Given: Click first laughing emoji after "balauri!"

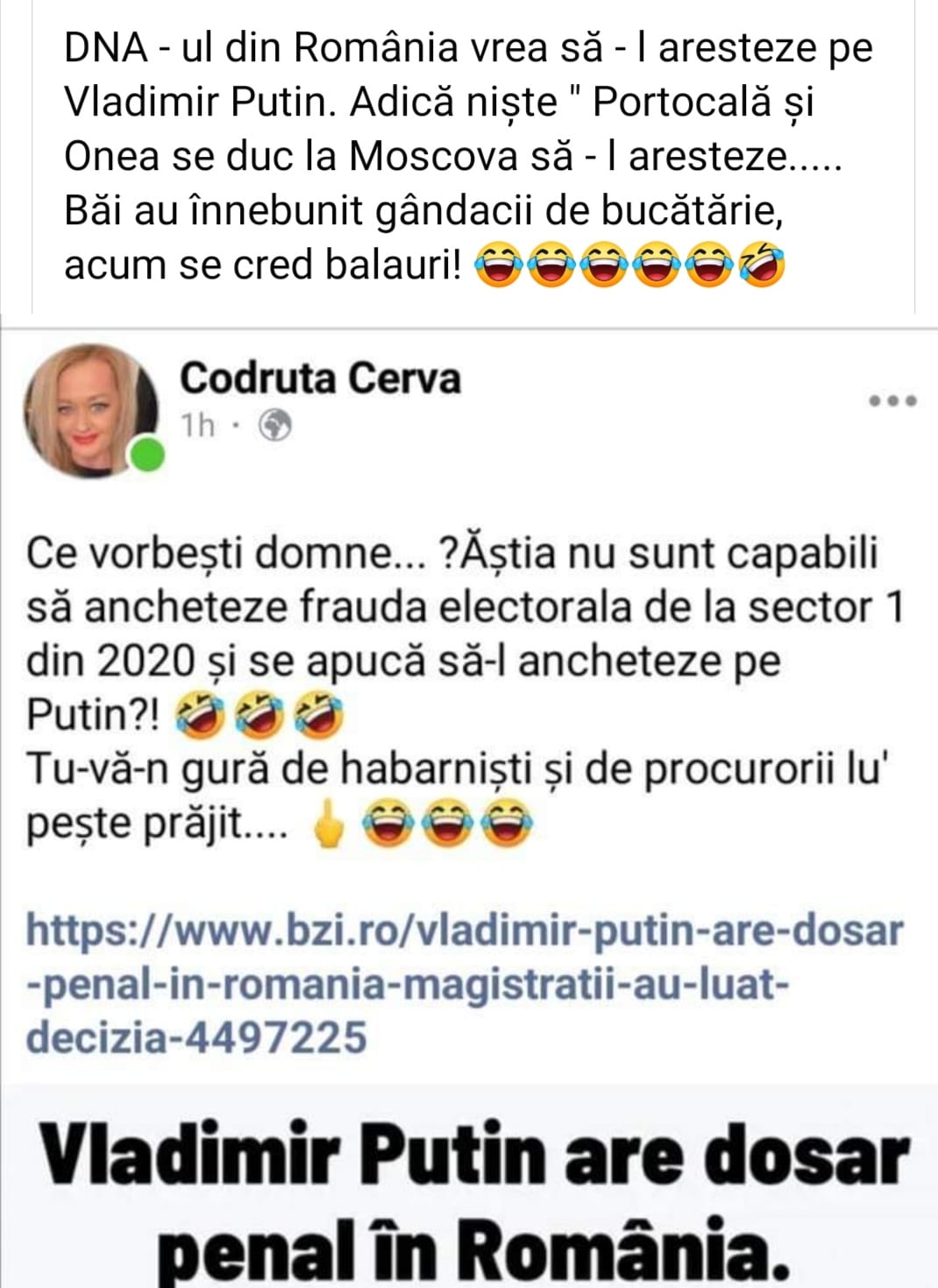Looking at the screenshot, I should 499,265.
